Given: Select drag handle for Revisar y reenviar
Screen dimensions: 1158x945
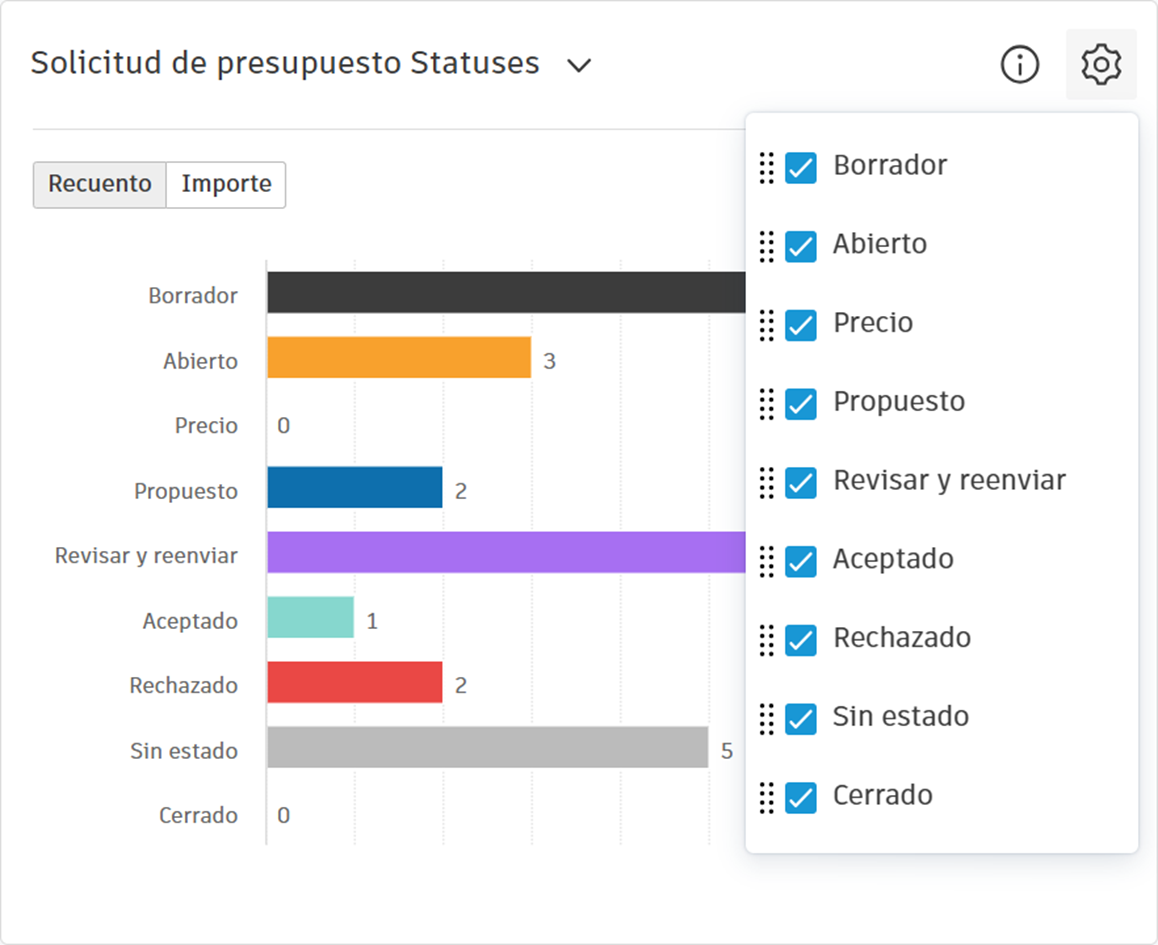Looking at the screenshot, I should pos(767,482).
